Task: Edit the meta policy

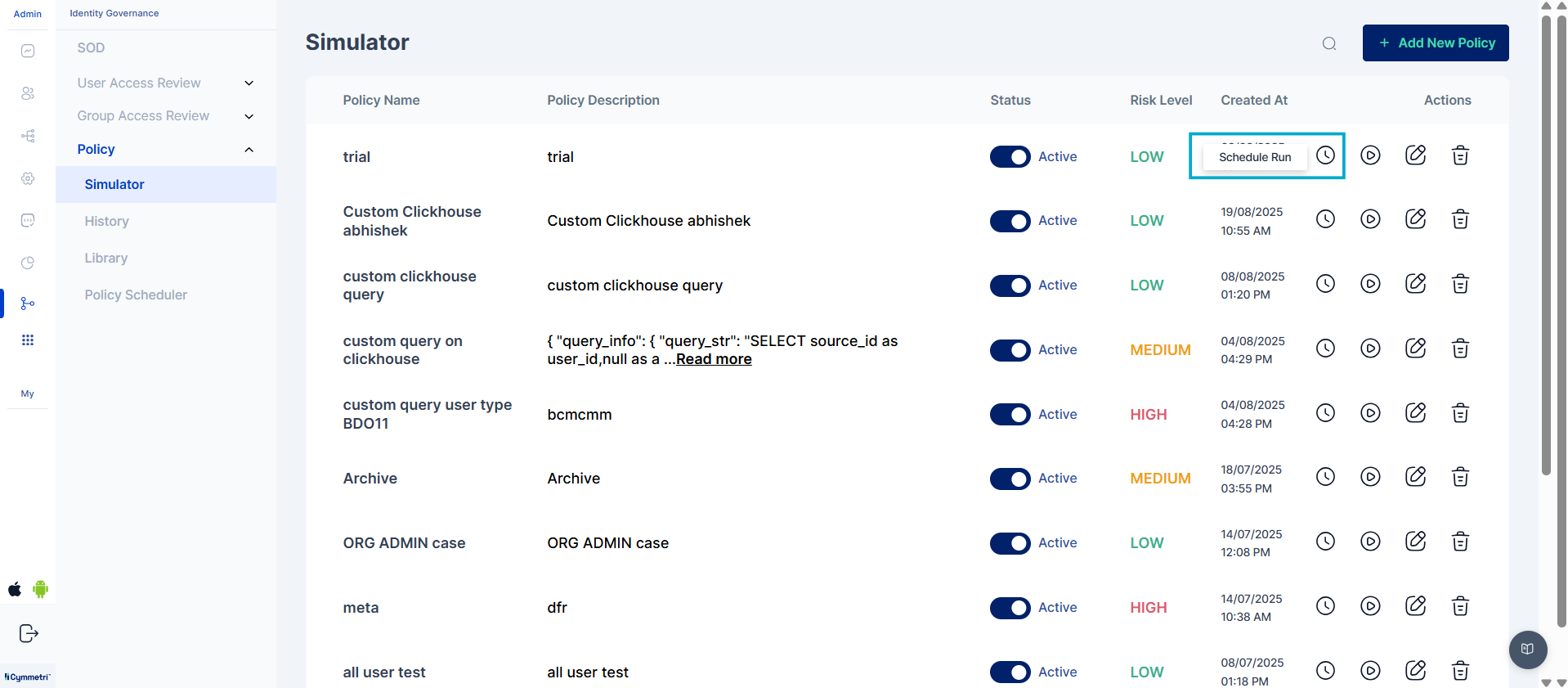Action: (x=1415, y=606)
